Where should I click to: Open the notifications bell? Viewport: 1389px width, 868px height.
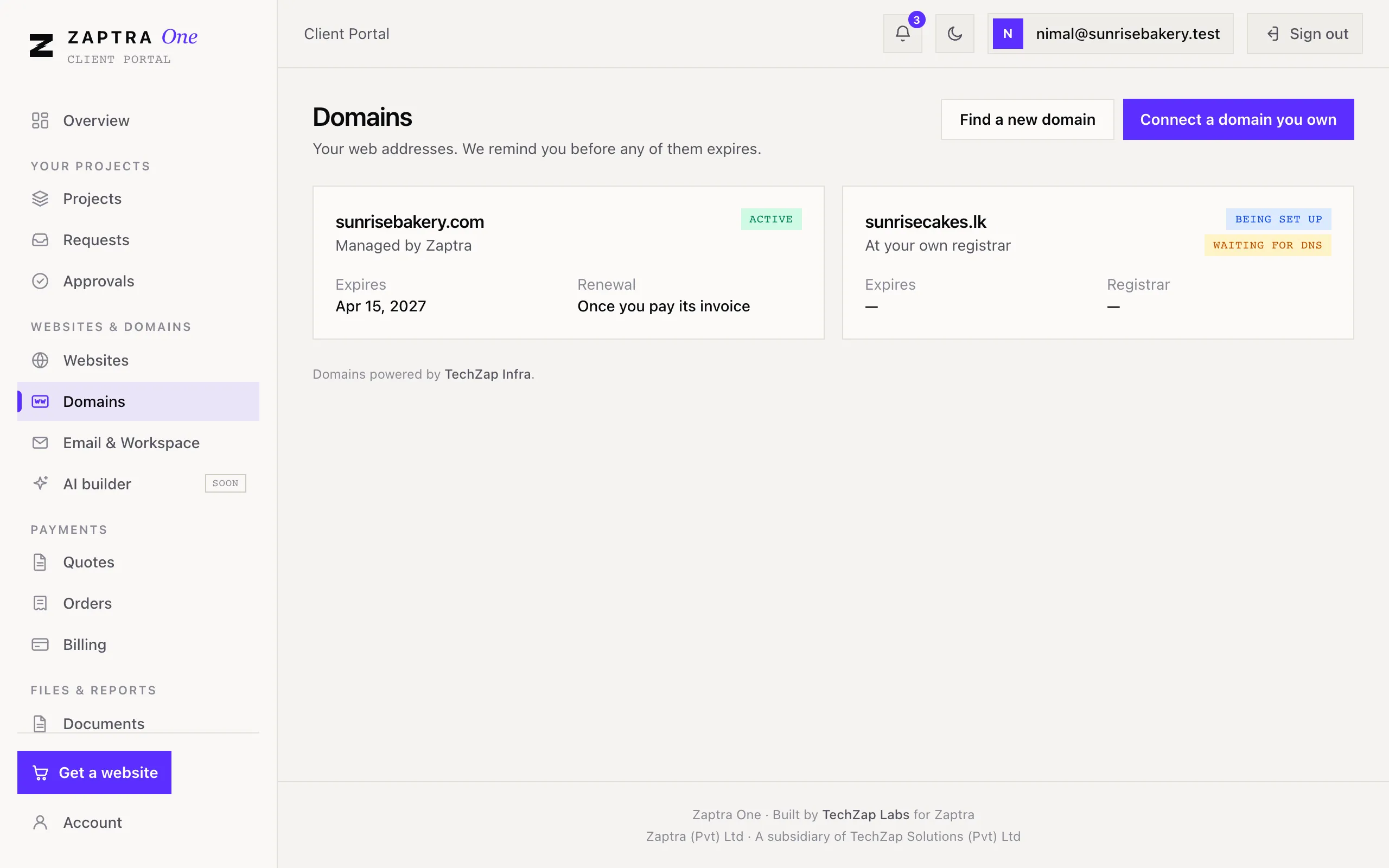pos(902,34)
